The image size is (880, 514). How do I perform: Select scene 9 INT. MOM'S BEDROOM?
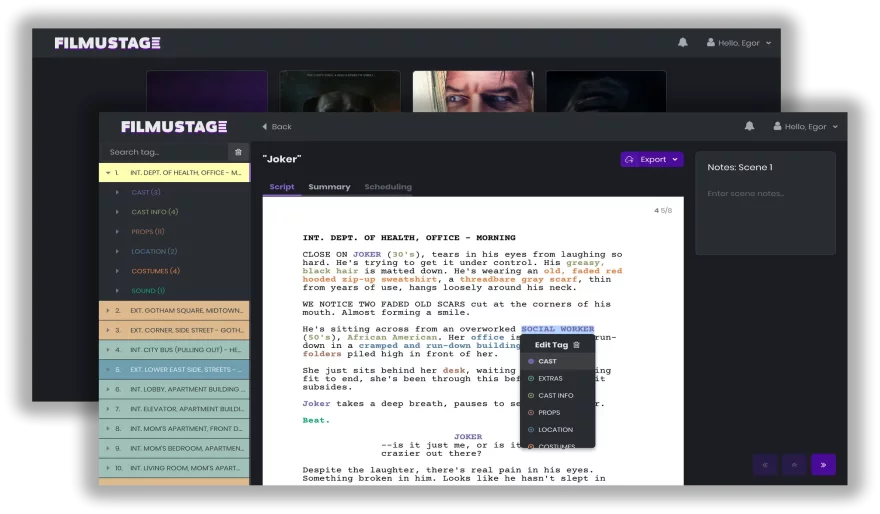[x=175, y=448]
